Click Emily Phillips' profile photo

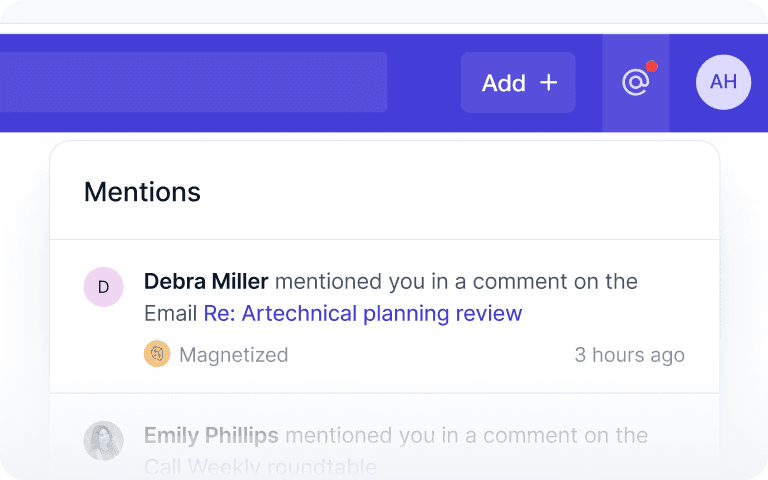(x=103, y=440)
